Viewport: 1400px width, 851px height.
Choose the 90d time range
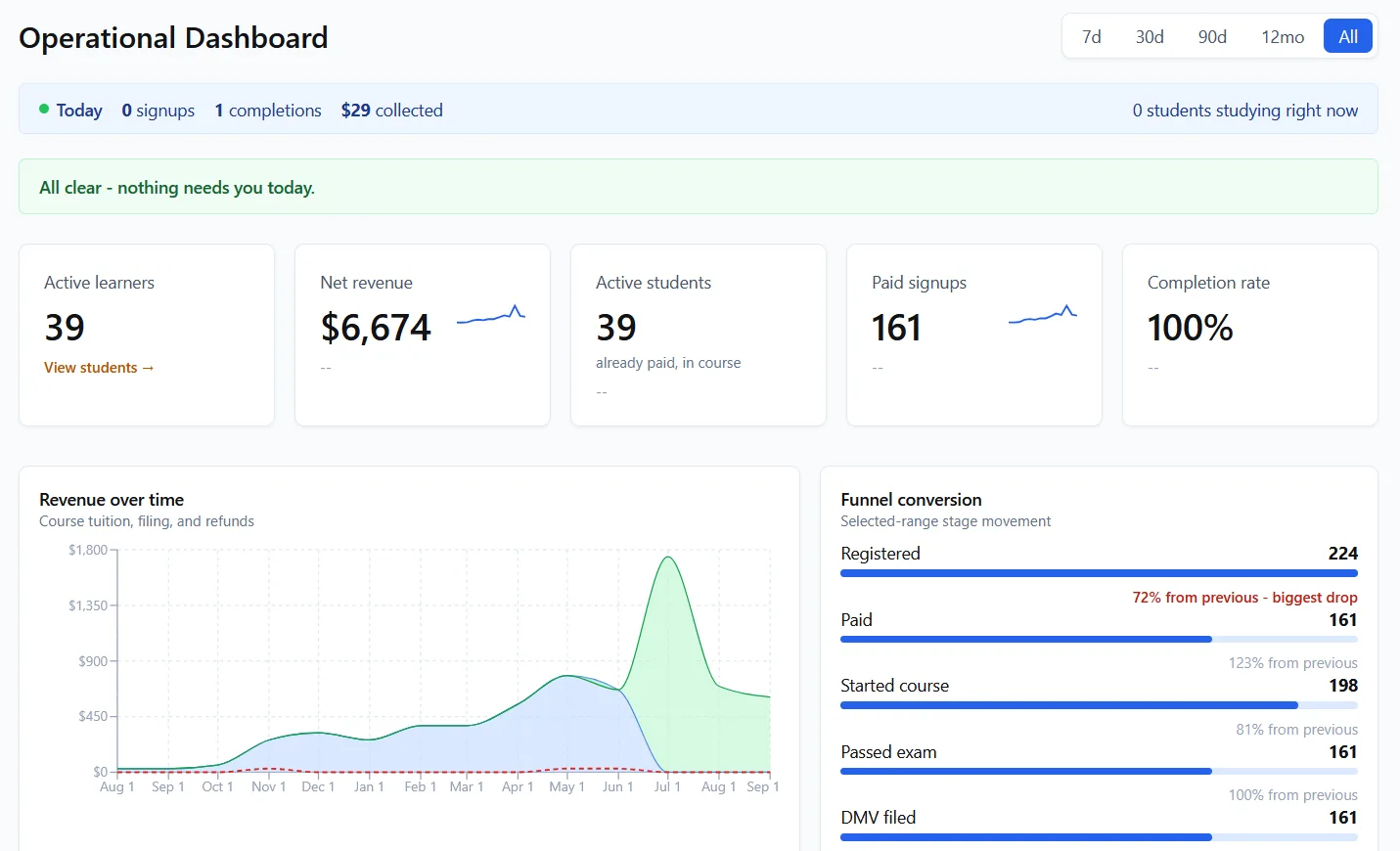[x=1212, y=36]
